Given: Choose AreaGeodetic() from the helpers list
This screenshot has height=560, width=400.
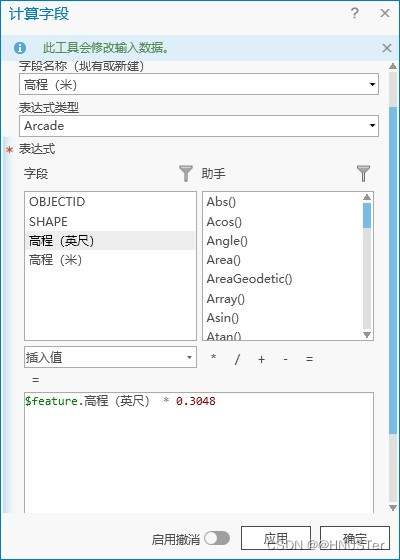Looking at the screenshot, I should [249, 279].
